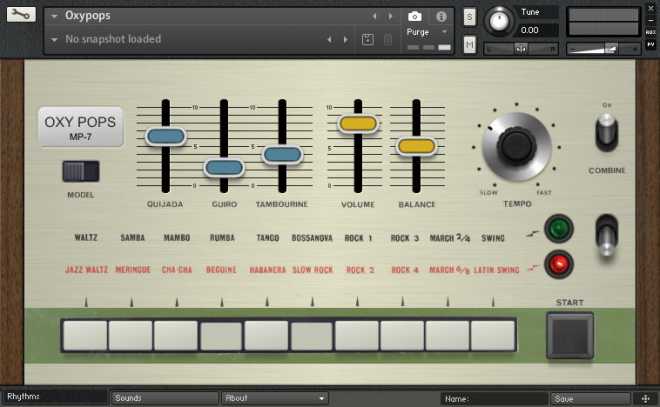Mute the instrument with M button

tap(470, 45)
